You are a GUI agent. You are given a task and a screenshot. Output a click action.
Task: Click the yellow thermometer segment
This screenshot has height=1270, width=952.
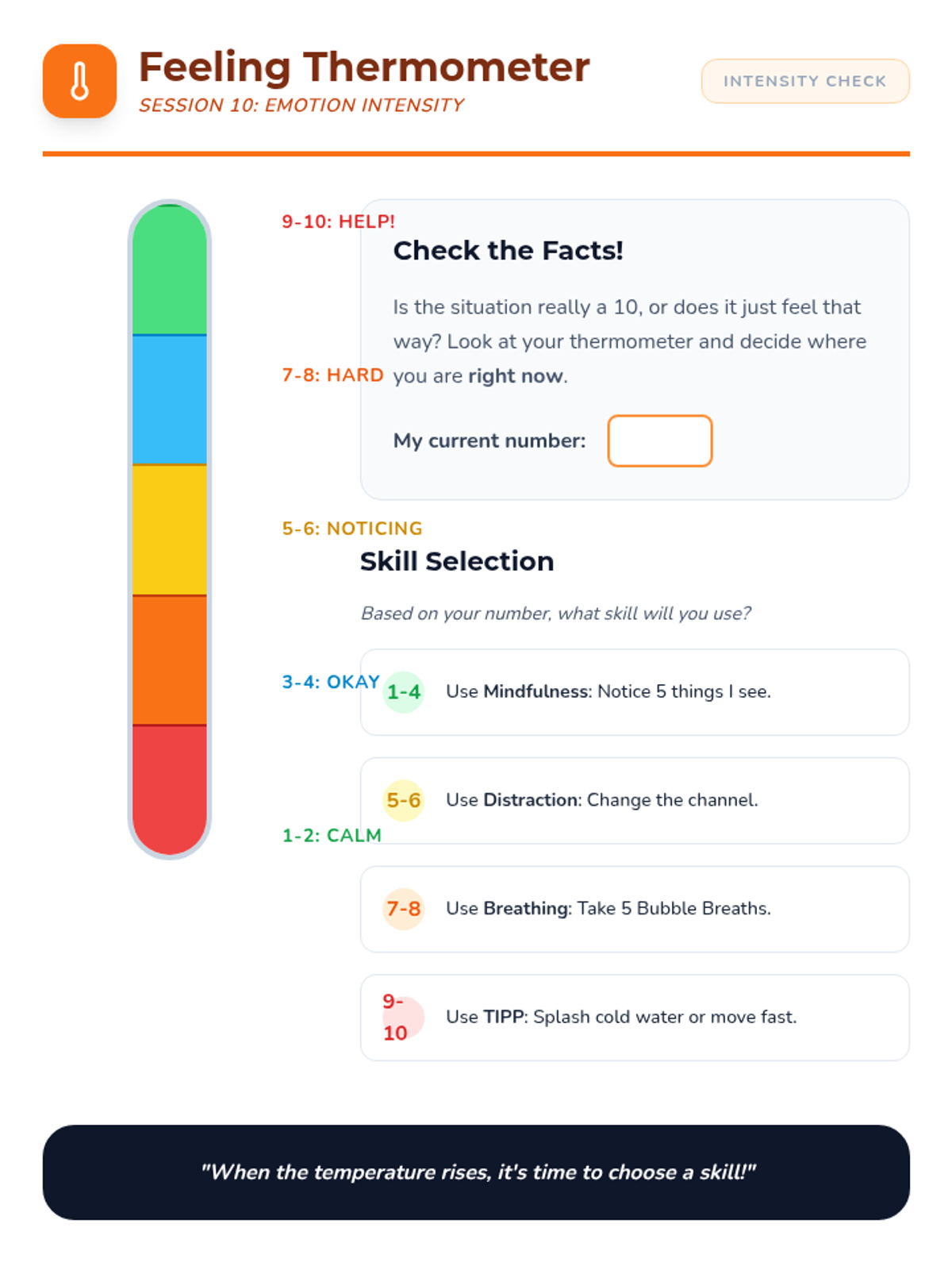[169, 529]
